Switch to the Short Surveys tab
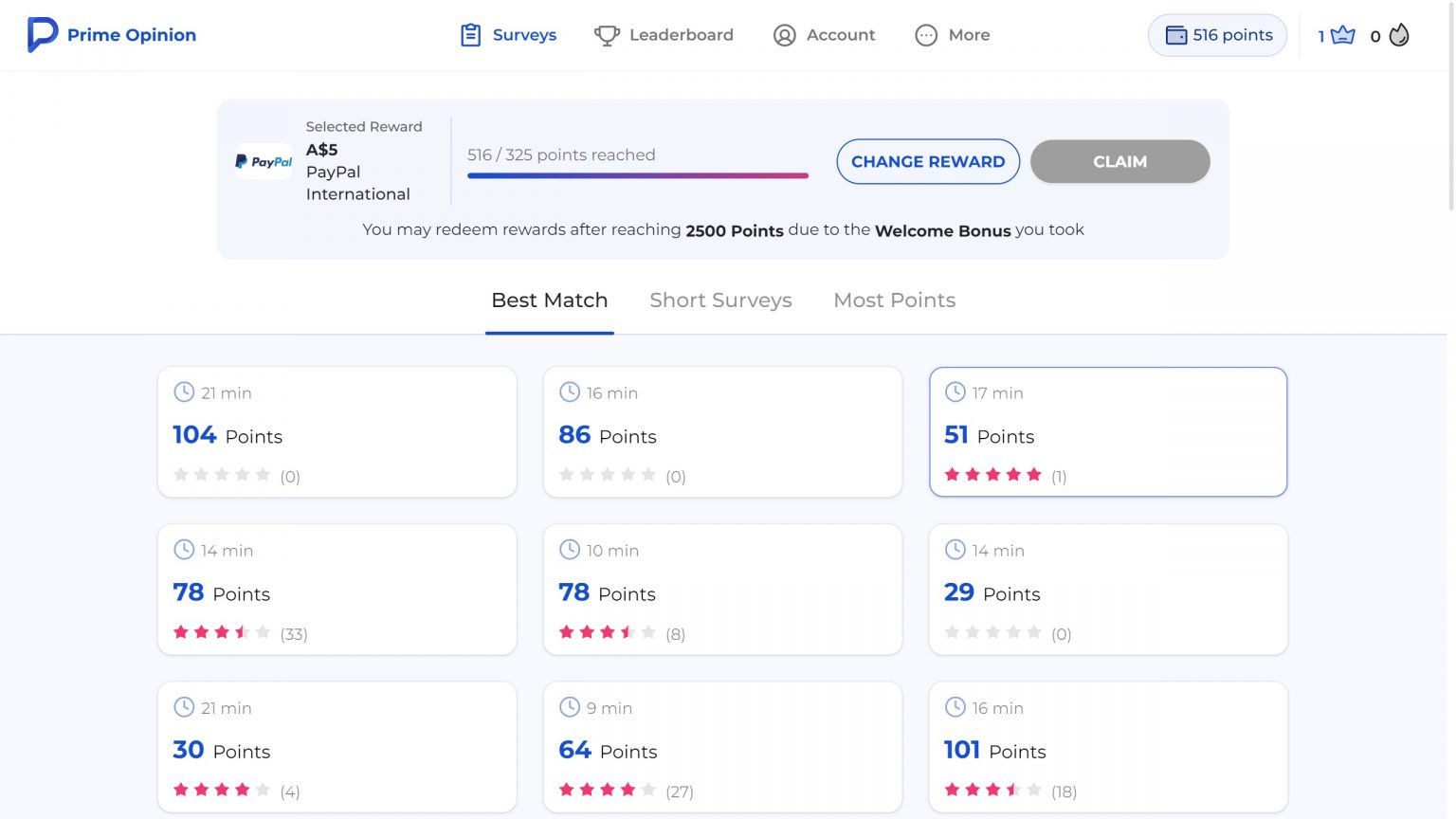1456x819 pixels. [720, 300]
